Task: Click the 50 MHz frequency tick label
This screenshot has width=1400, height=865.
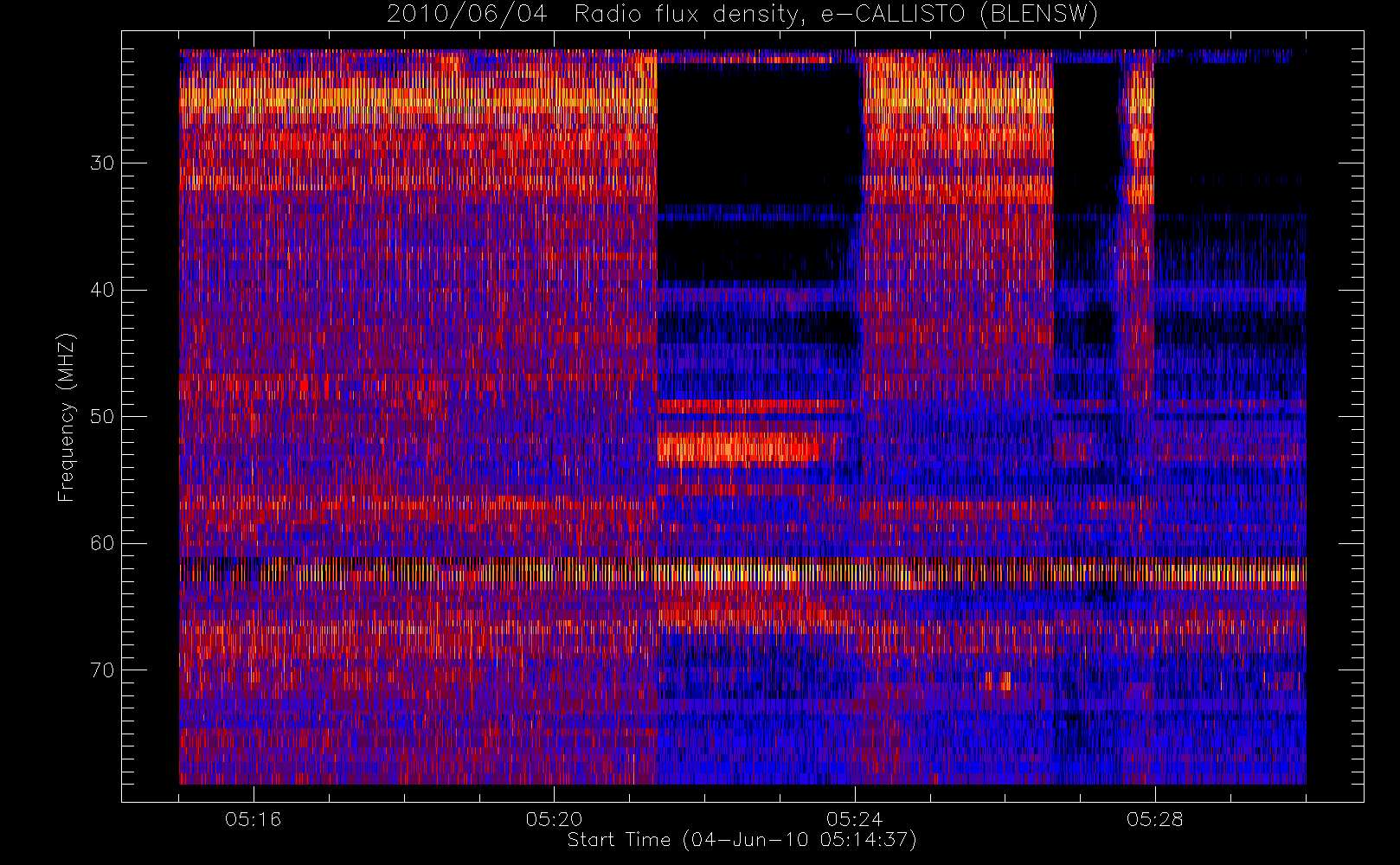Action: click(x=102, y=417)
